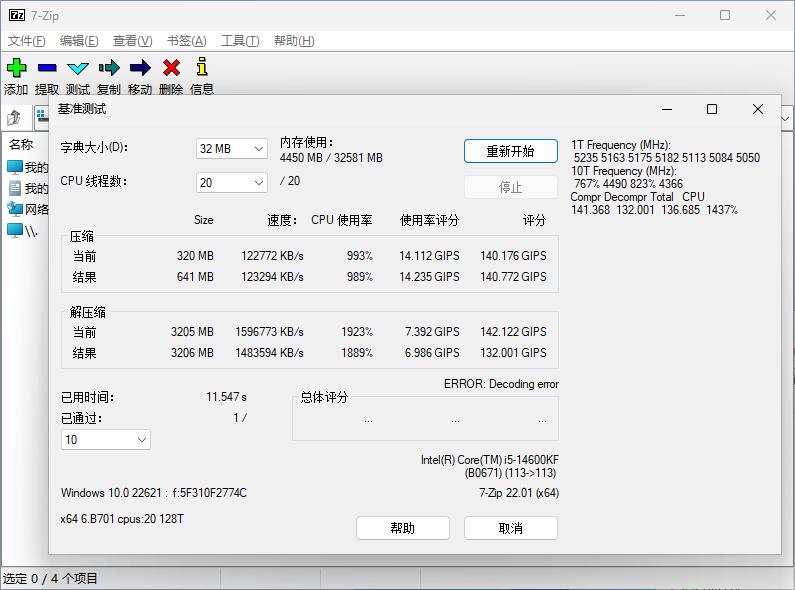This screenshot has height=590, width=795.
Task: Click the 重新开始 restart button
Action: [511, 151]
